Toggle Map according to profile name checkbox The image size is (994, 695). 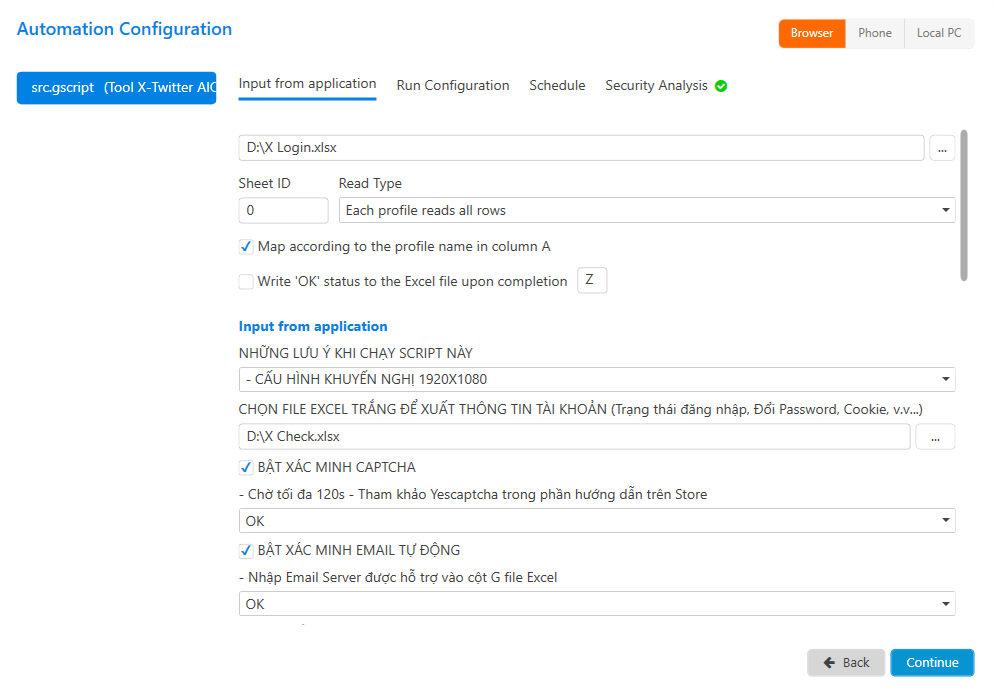point(246,247)
